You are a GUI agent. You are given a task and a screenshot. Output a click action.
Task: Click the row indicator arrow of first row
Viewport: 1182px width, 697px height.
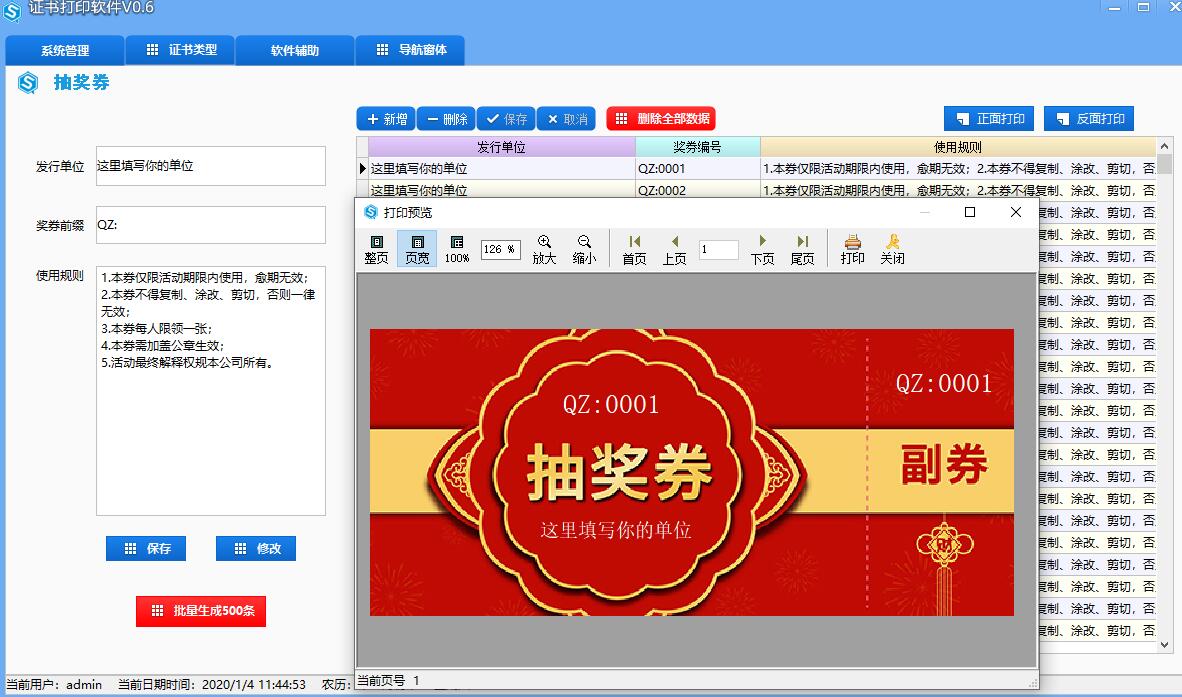(363, 169)
